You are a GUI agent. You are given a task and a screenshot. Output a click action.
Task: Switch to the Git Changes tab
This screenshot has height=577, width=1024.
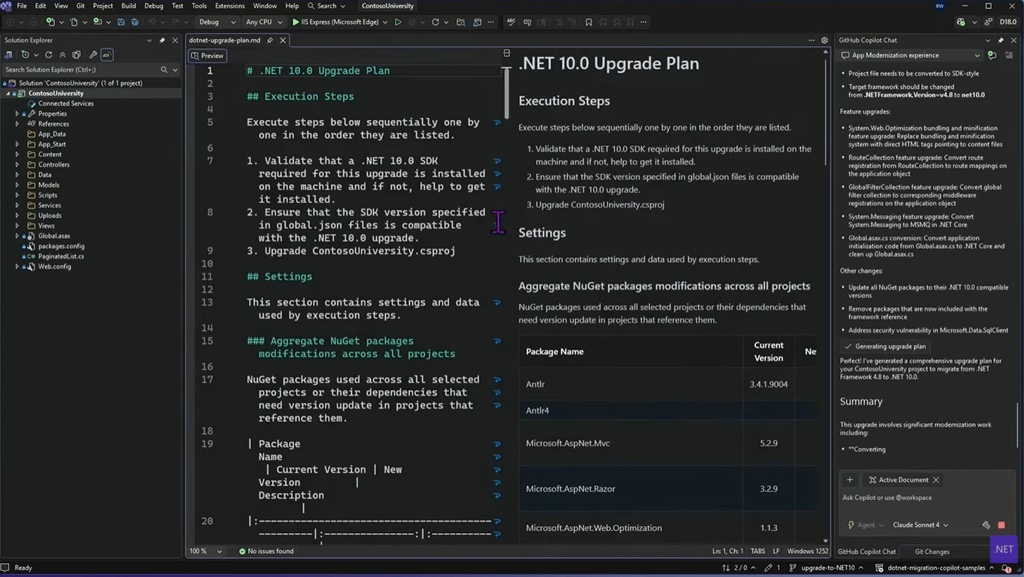[x=932, y=552]
